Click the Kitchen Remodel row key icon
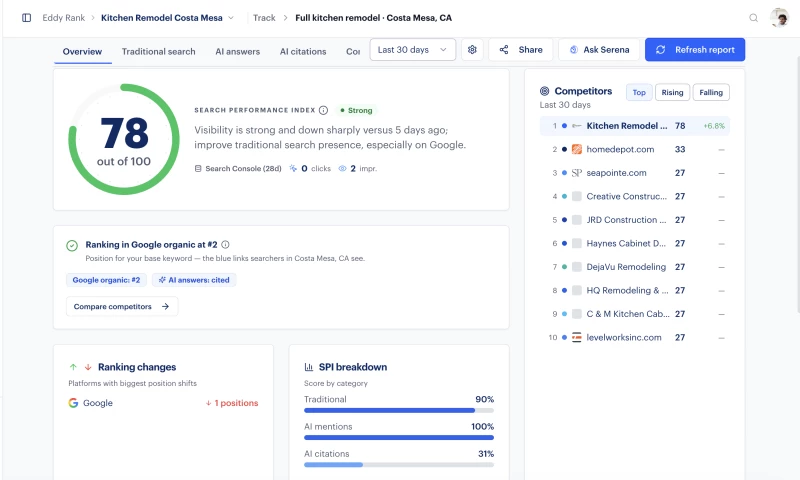800x480 pixels. coord(577,125)
